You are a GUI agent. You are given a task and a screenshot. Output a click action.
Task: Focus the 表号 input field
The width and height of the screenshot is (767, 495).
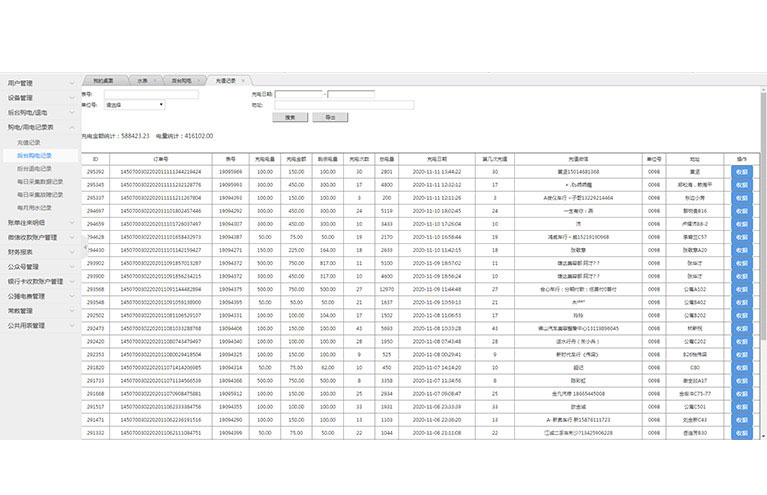click(151, 94)
